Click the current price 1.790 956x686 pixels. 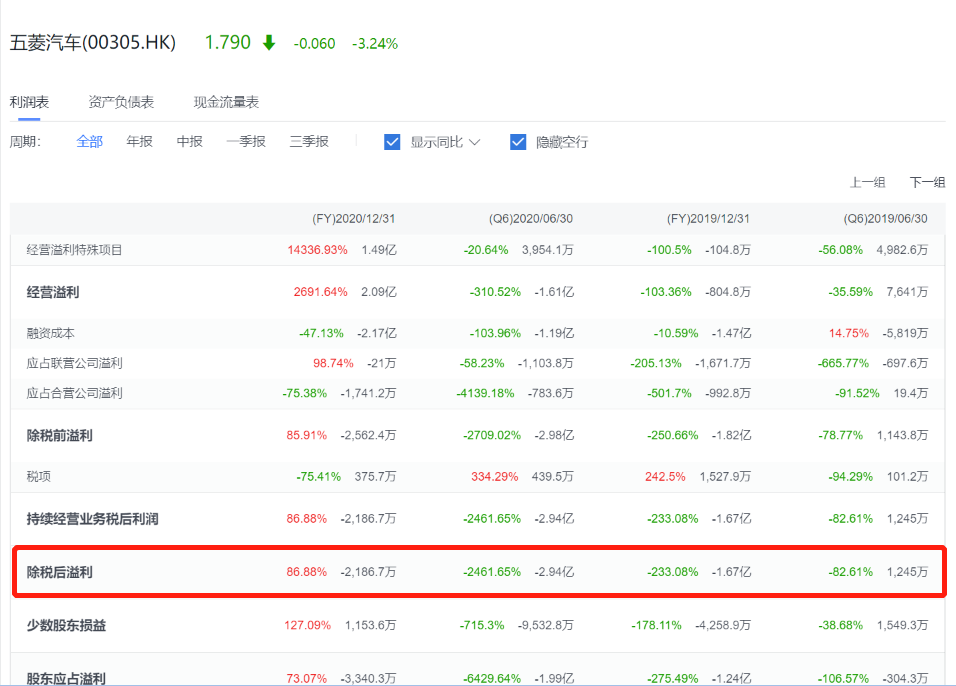[x=227, y=43]
